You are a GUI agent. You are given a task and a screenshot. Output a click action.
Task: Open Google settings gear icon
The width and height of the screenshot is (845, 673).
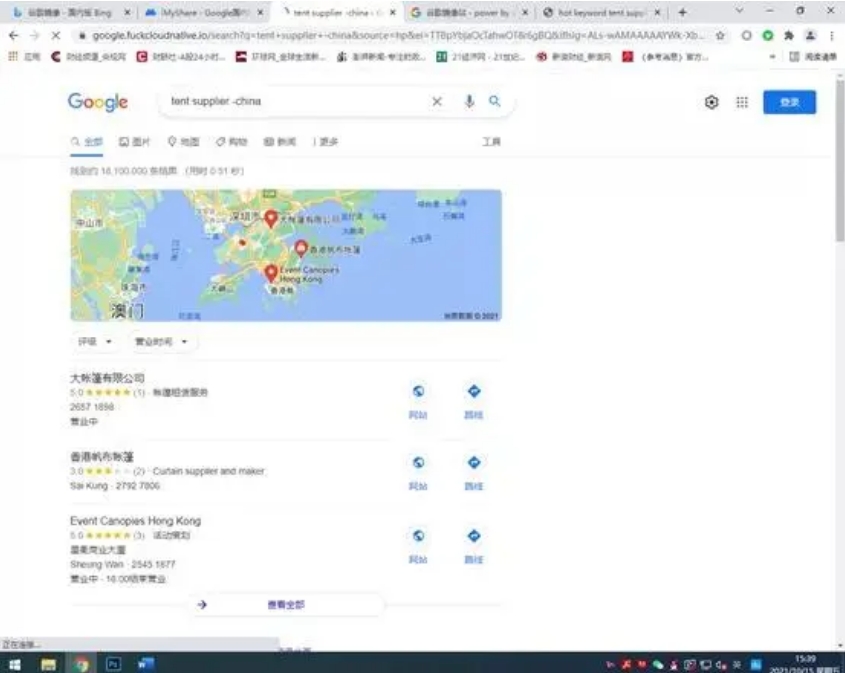(711, 102)
